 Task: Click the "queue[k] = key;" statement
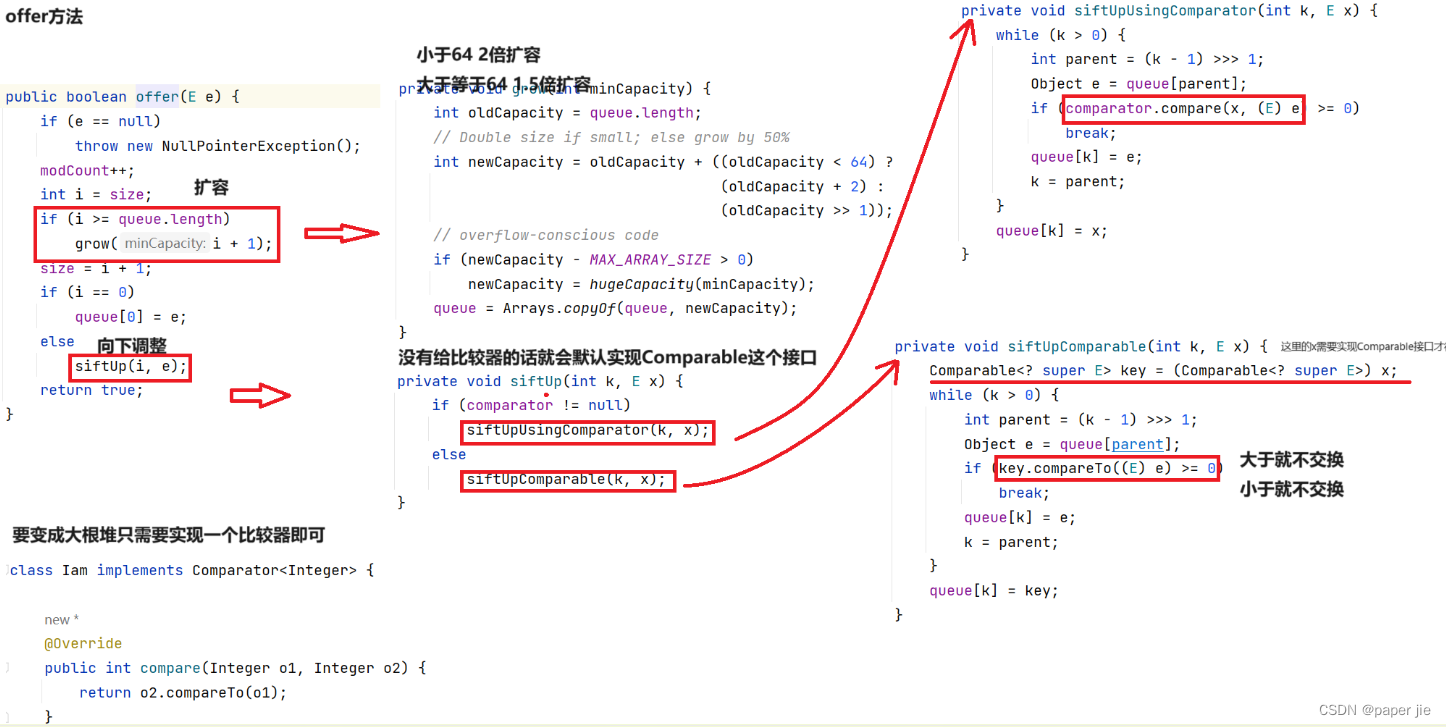[994, 591]
